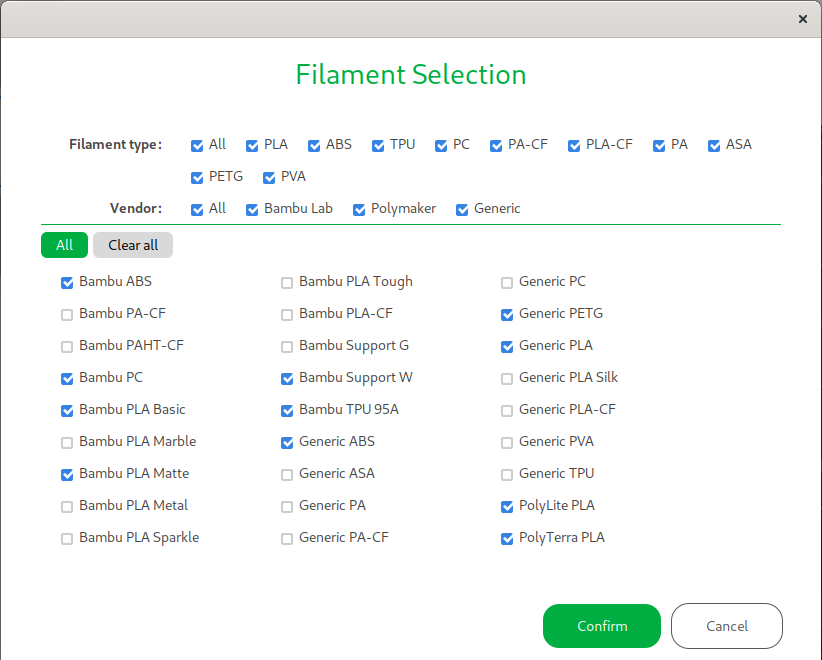This screenshot has height=660, width=822.
Task: Select Generic PA-CF filament
Action: click(287, 538)
